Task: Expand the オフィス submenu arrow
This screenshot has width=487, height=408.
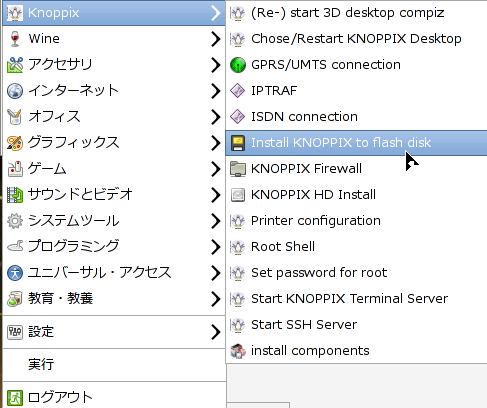Action: click(216, 117)
